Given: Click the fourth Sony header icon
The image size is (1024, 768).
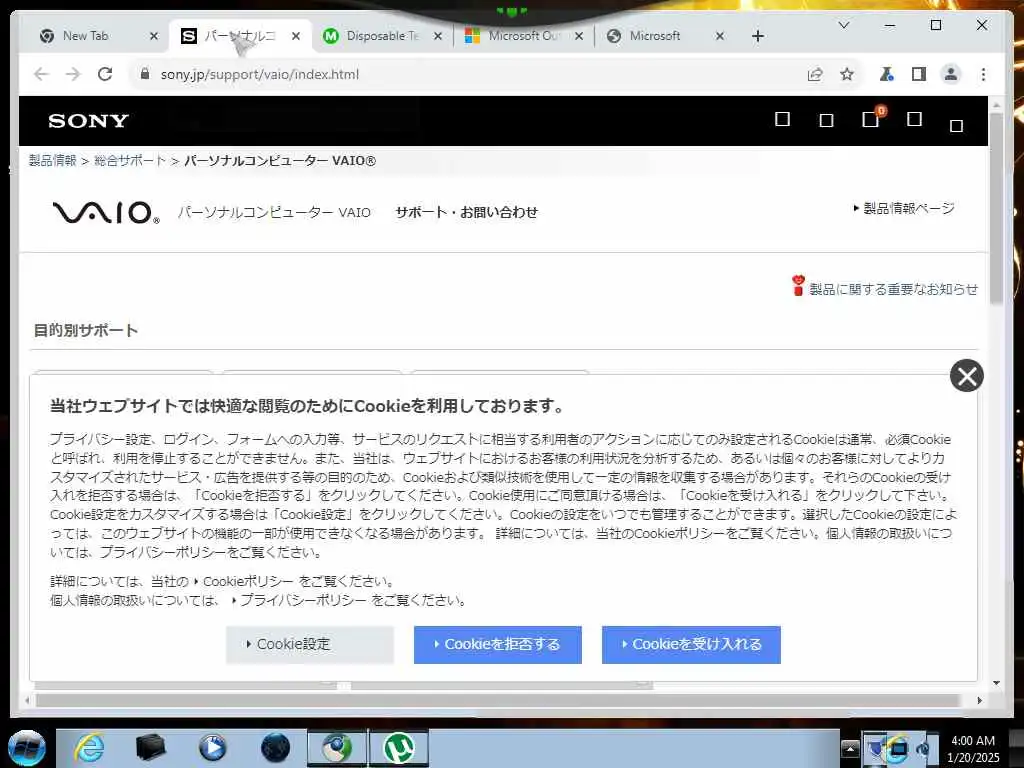Looking at the screenshot, I should [x=914, y=119].
